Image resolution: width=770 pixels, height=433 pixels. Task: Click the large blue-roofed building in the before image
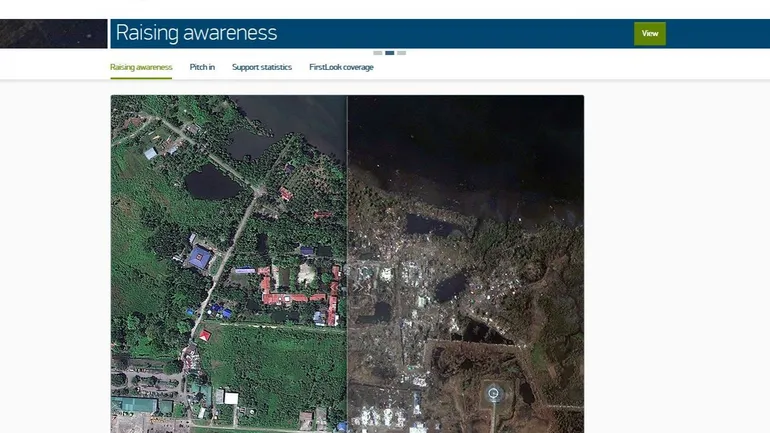coord(200,257)
